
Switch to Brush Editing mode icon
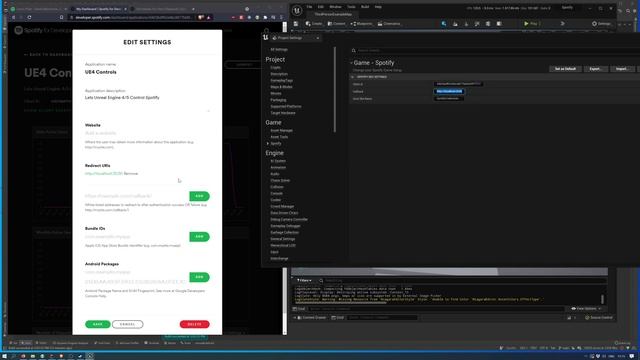[x=499, y=24]
